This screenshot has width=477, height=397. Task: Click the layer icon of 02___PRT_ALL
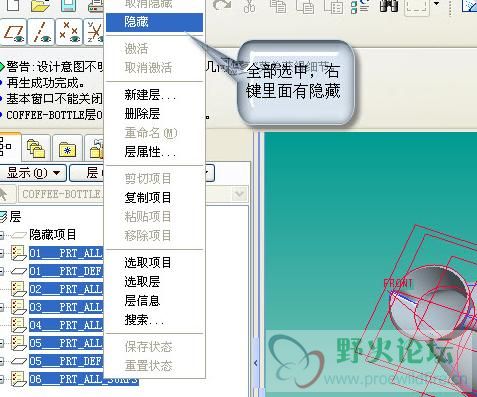coord(19,289)
